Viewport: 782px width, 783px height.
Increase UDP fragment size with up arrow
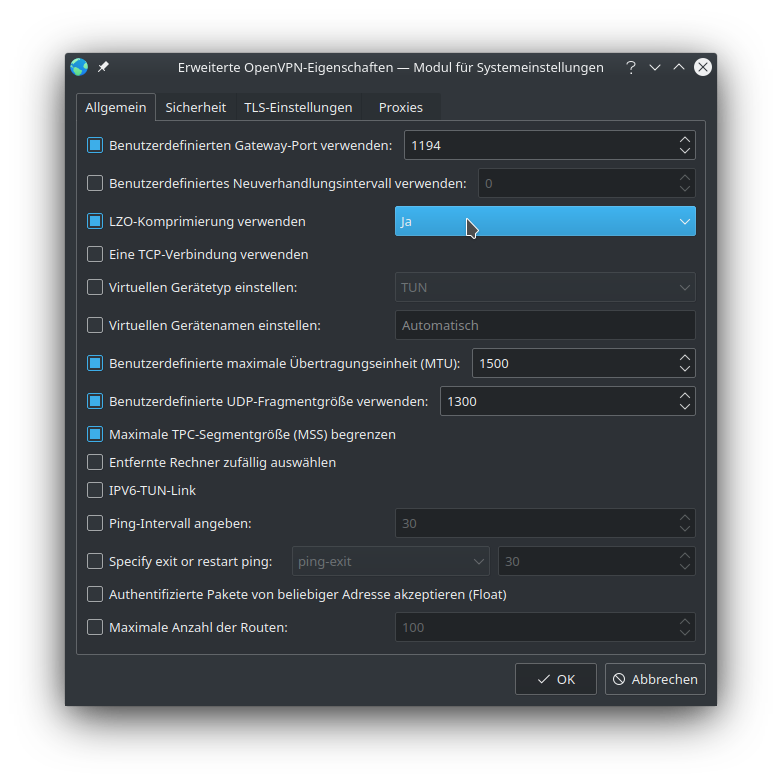(684, 395)
